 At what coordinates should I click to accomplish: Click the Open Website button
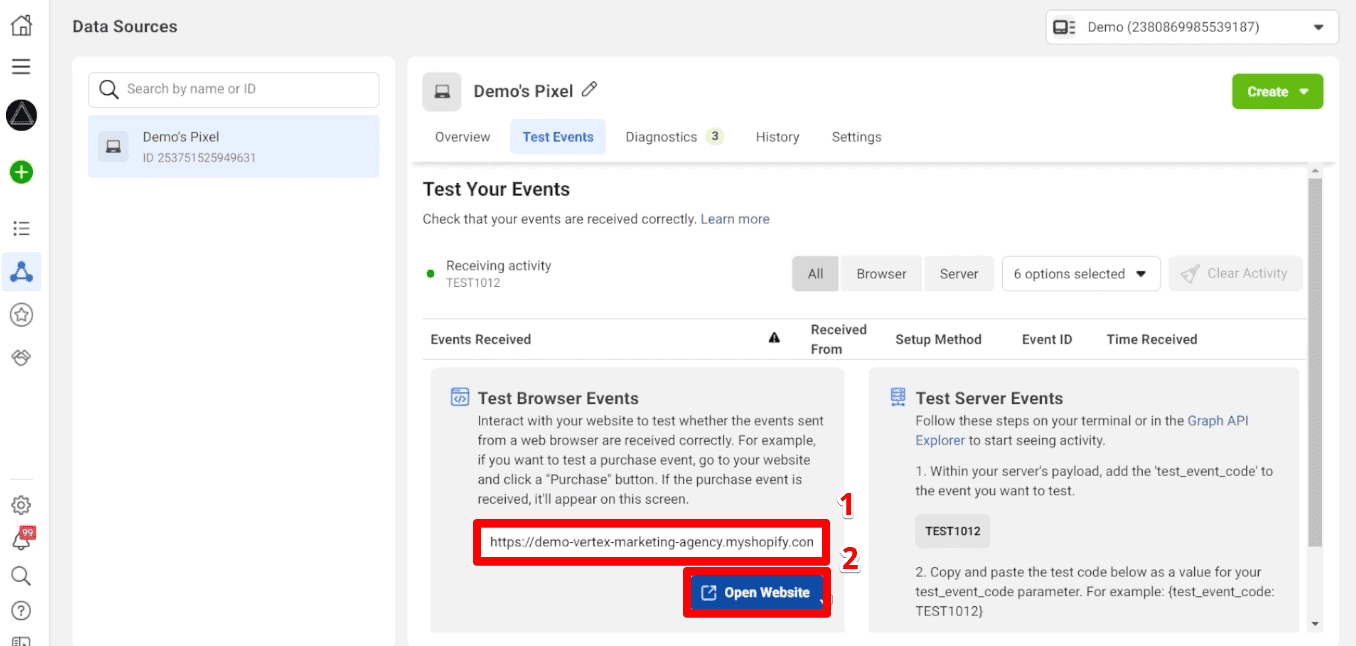[756, 593]
